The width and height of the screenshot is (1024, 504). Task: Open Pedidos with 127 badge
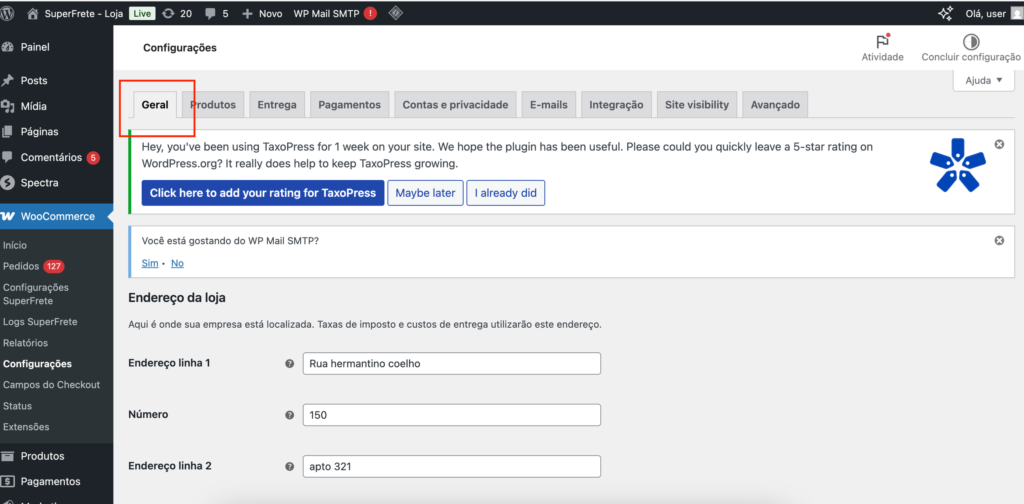[x=33, y=266]
